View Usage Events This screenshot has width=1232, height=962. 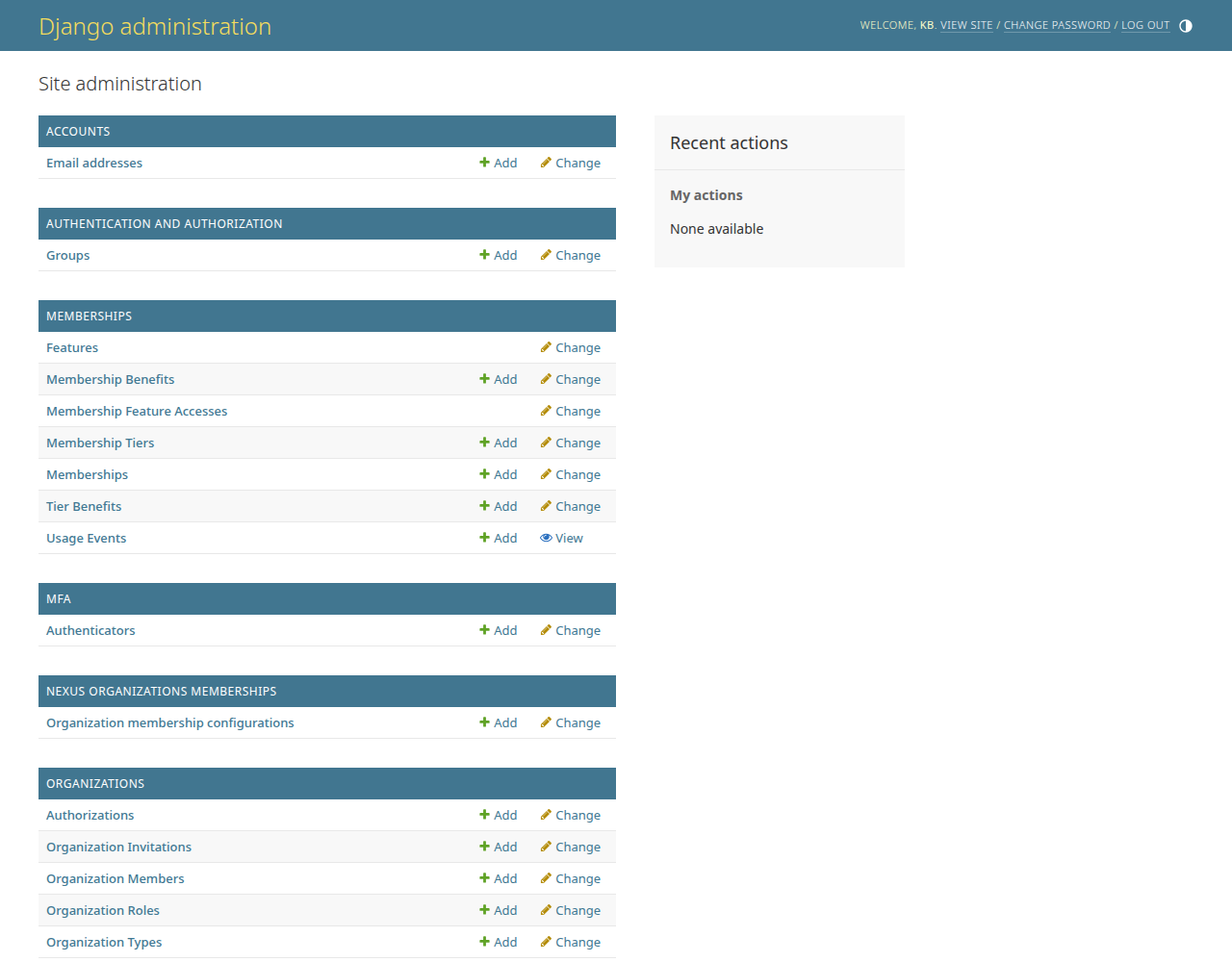click(562, 538)
